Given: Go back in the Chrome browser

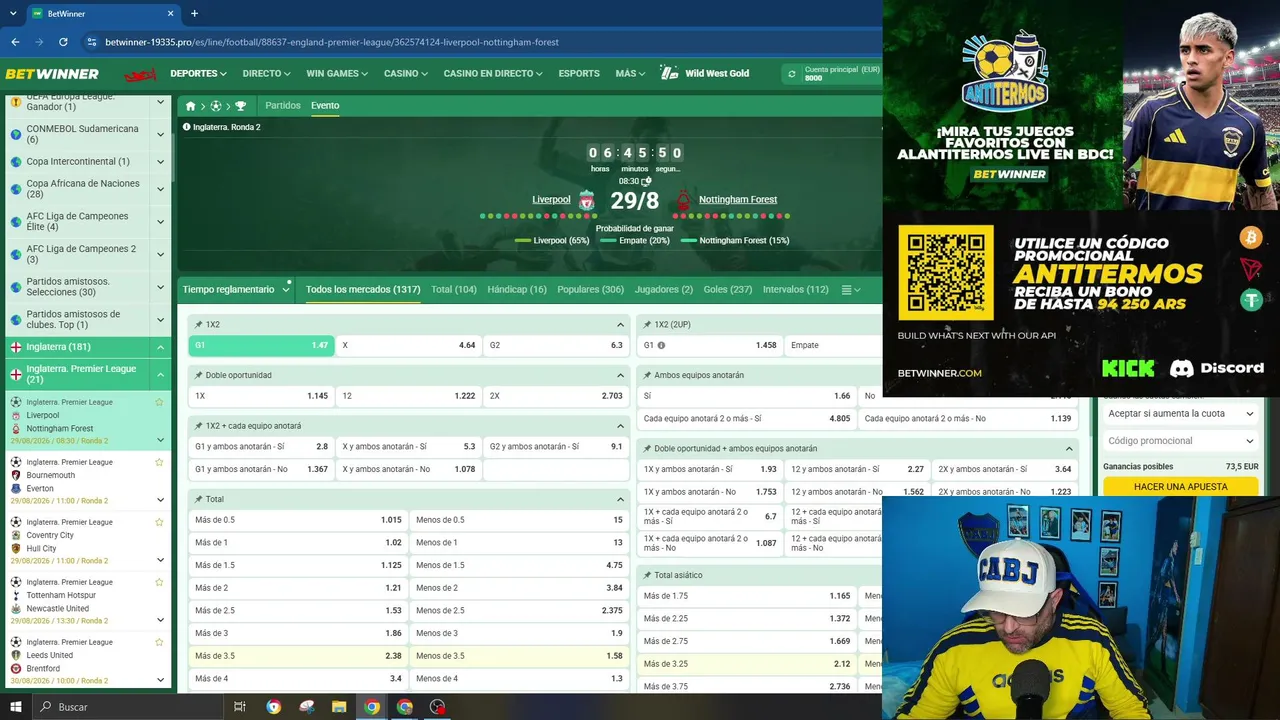Looking at the screenshot, I should click(15, 42).
